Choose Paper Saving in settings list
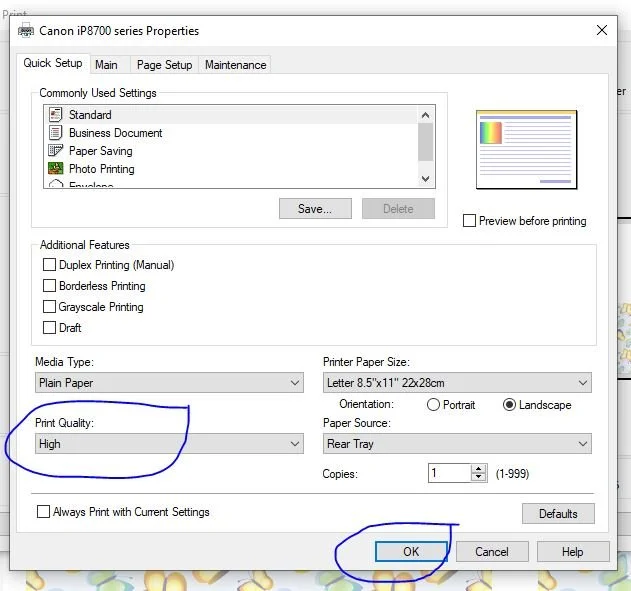This screenshot has width=631, height=591. (231, 151)
